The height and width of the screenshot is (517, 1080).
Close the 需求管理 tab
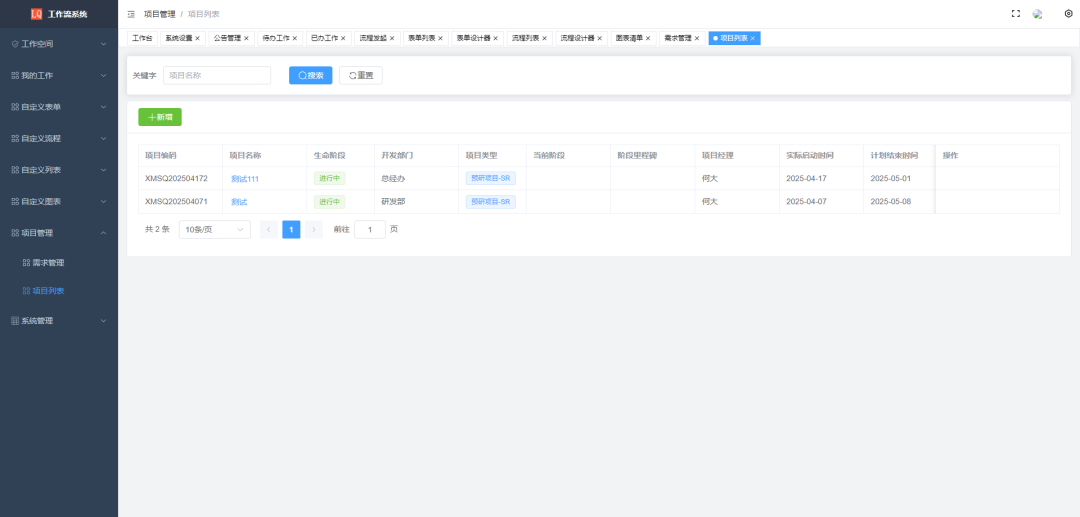(x=696, y=39)
